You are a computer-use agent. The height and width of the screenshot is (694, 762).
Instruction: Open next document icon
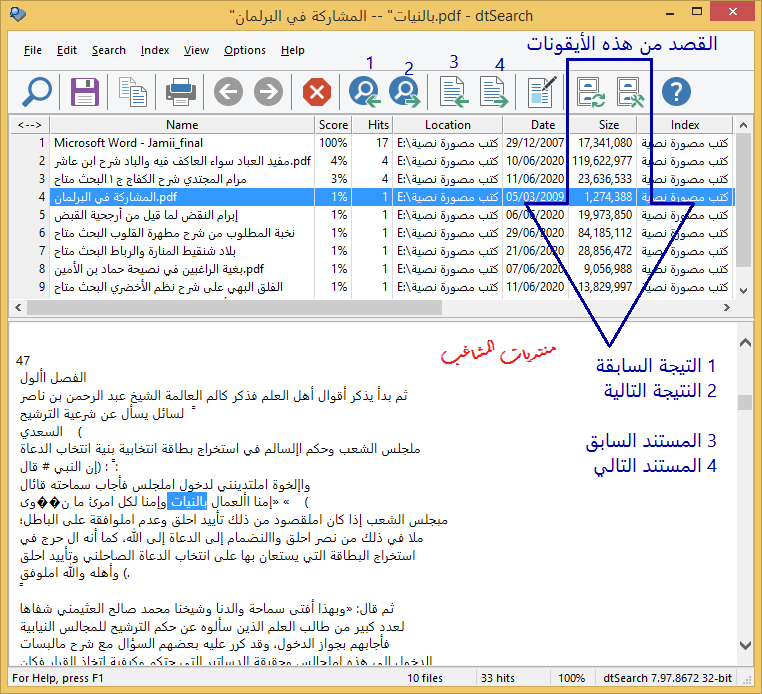[x=494, y=93]
